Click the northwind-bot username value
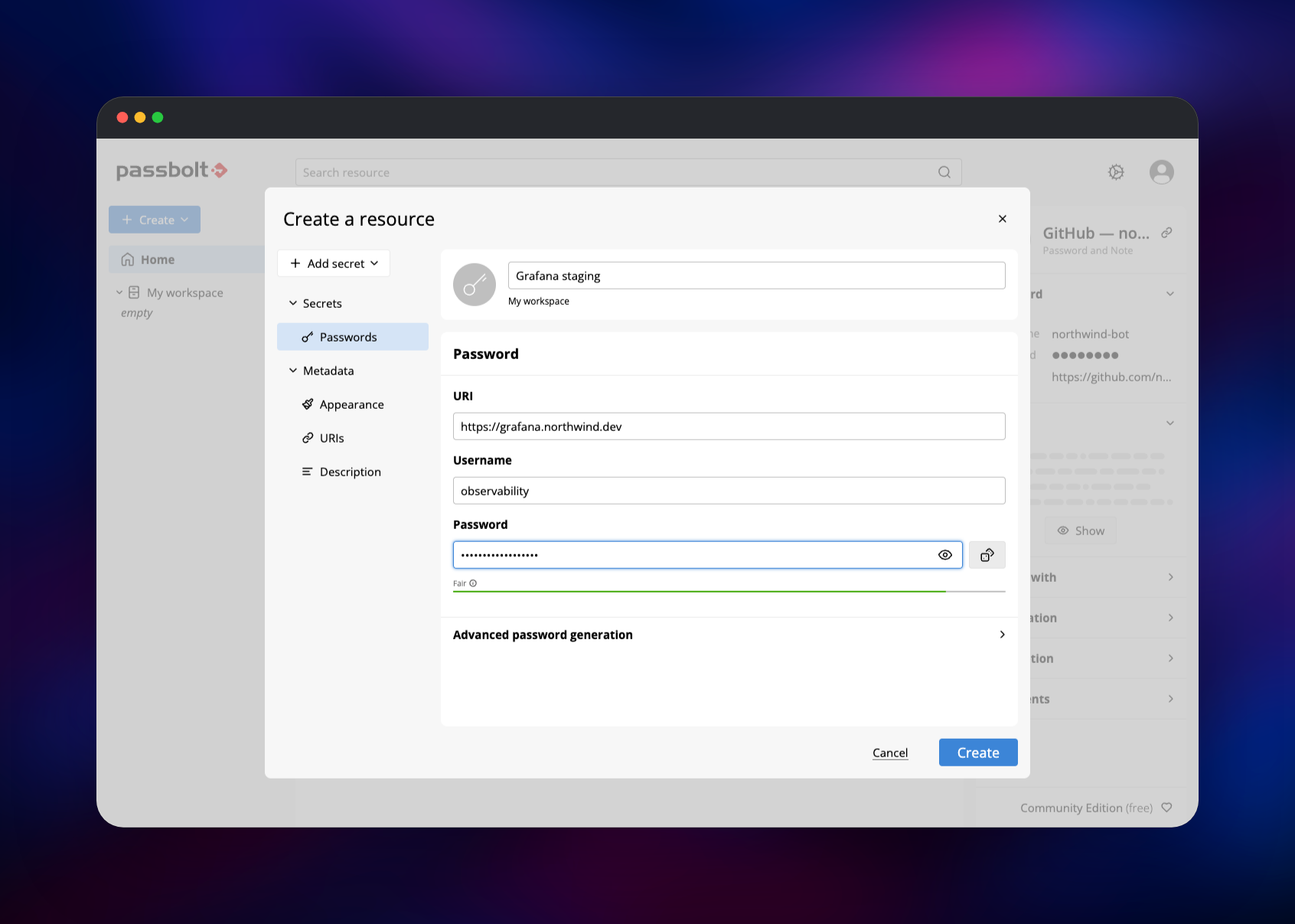 (x=1090, y=334)
